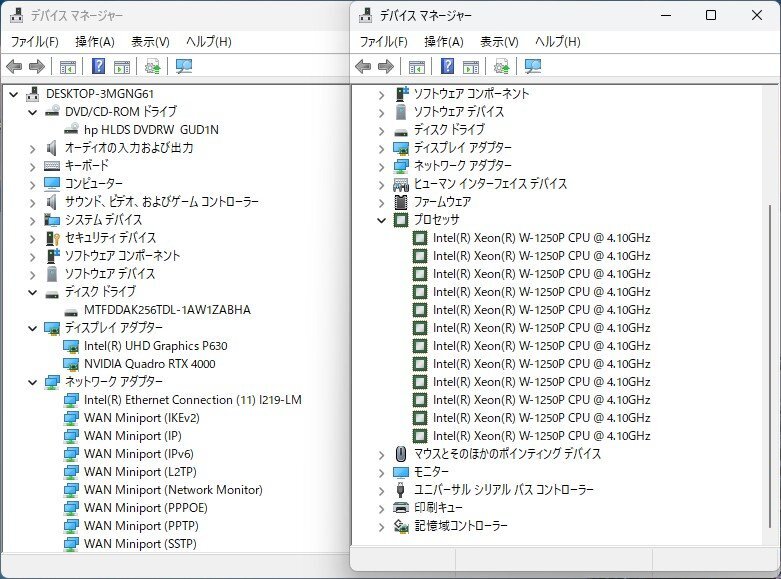Select サウンド、ビデオ、およびゲーム コントローラー
The height and width of the screenshot is (579, 781).
[x=162, y=202]
